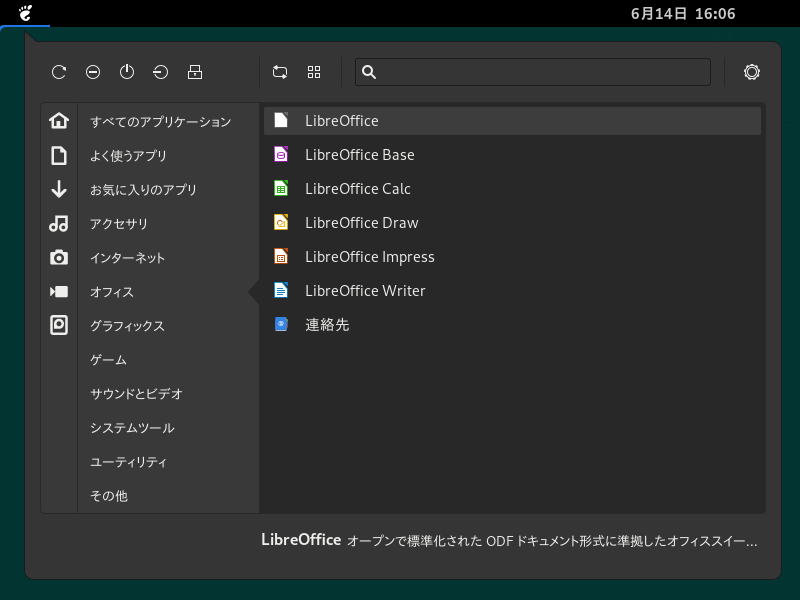Click the lock screen icon
The image size is (800, 600).
tap(195, 72)
